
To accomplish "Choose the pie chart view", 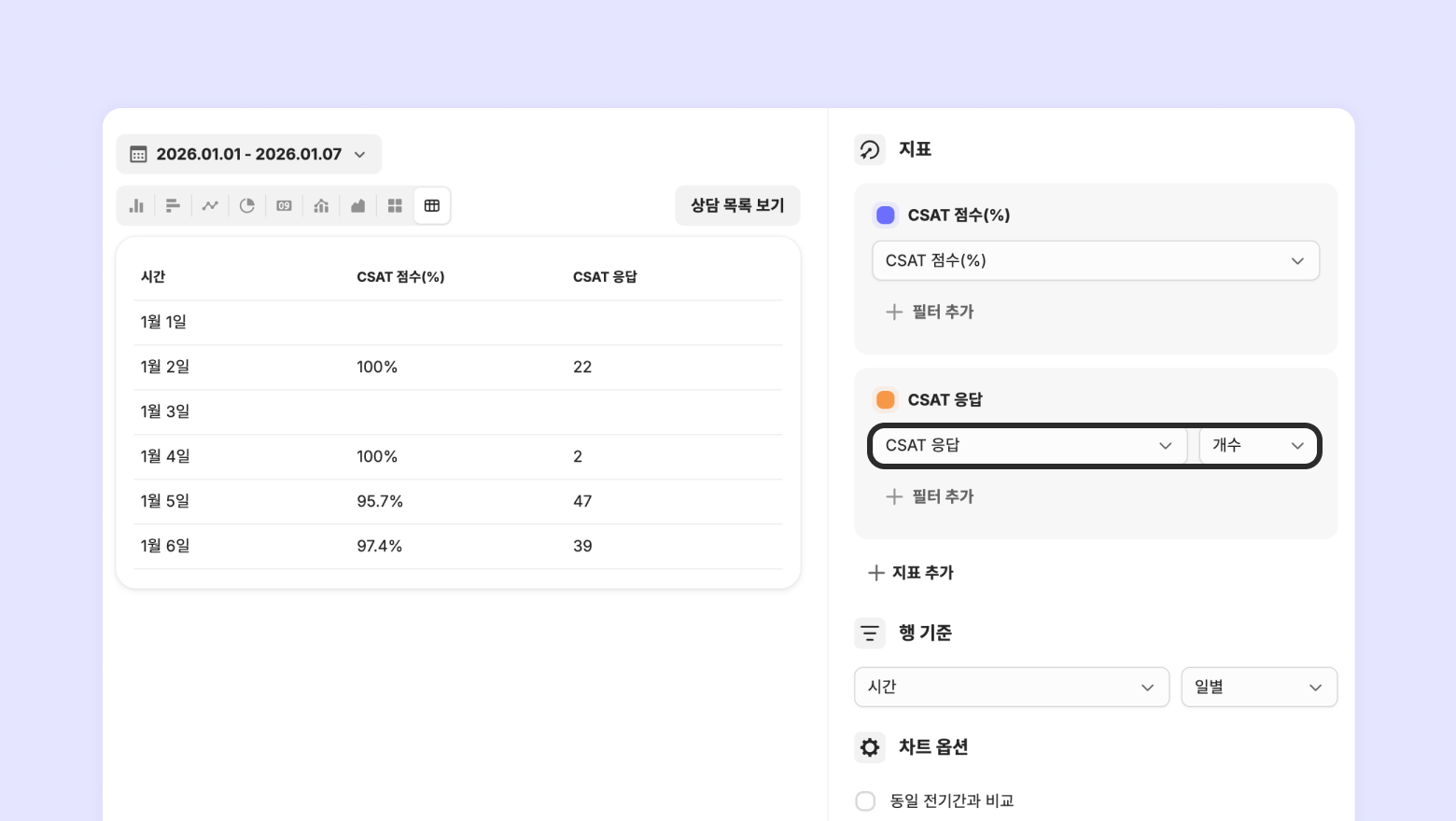I will (x=247, y=206).
